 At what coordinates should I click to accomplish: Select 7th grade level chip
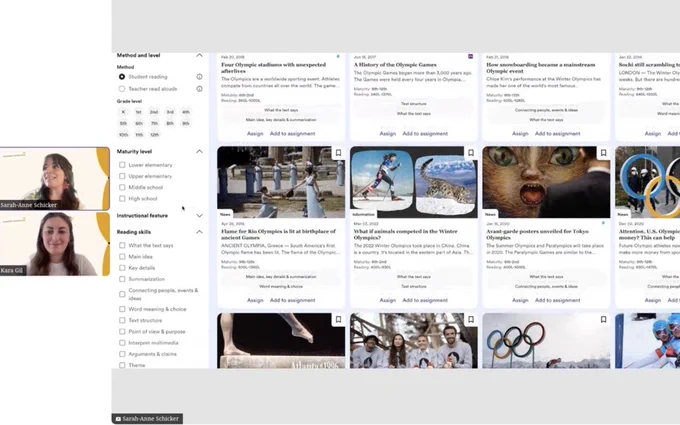point(154,123)
